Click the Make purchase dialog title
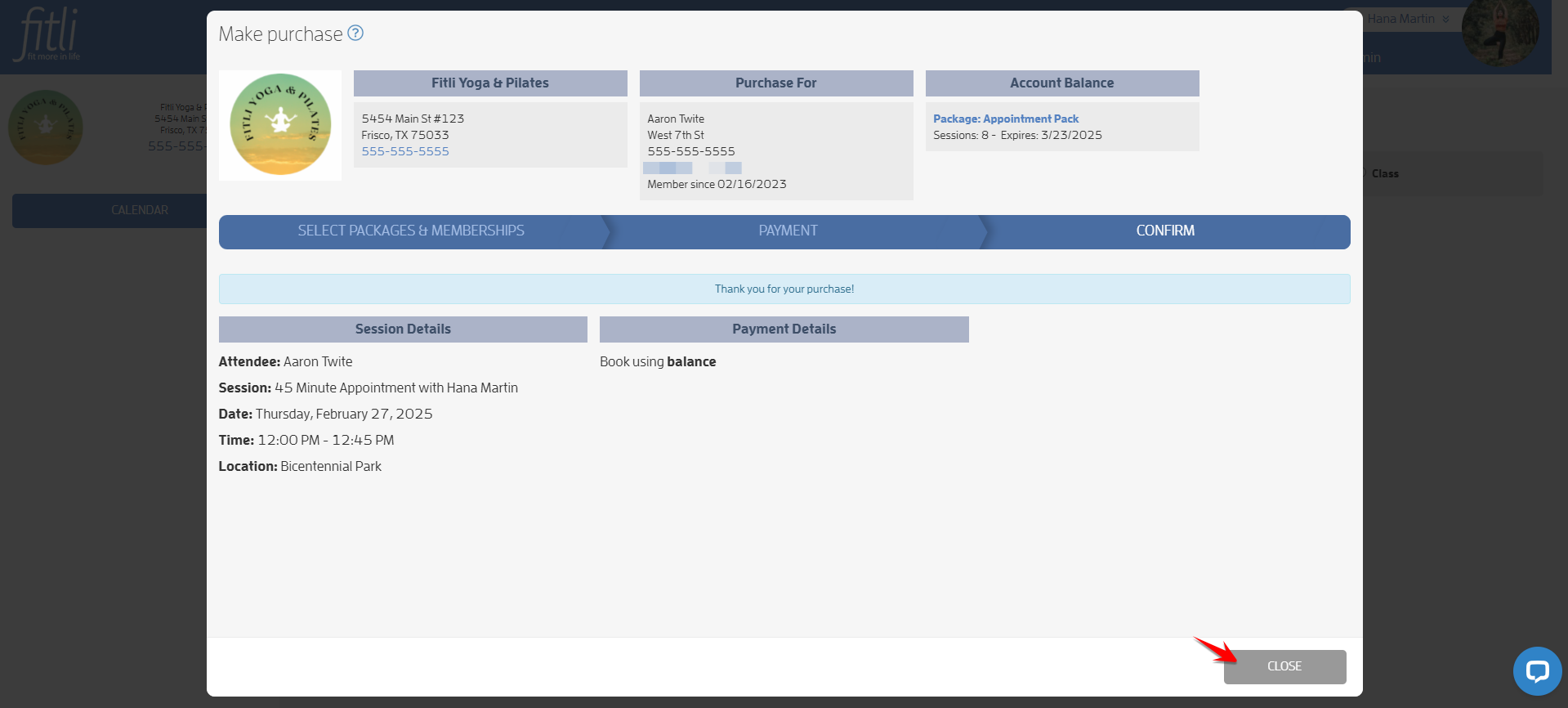The image size is (1568, 708). [x=280, y=34]
